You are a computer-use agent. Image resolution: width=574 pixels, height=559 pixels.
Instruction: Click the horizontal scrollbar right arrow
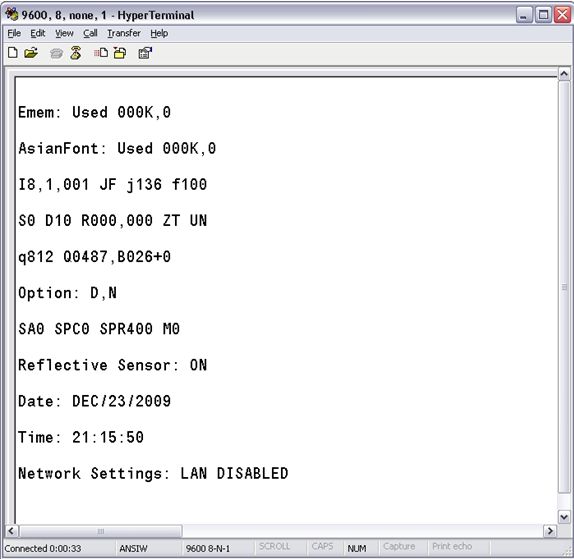click(550, 531)
